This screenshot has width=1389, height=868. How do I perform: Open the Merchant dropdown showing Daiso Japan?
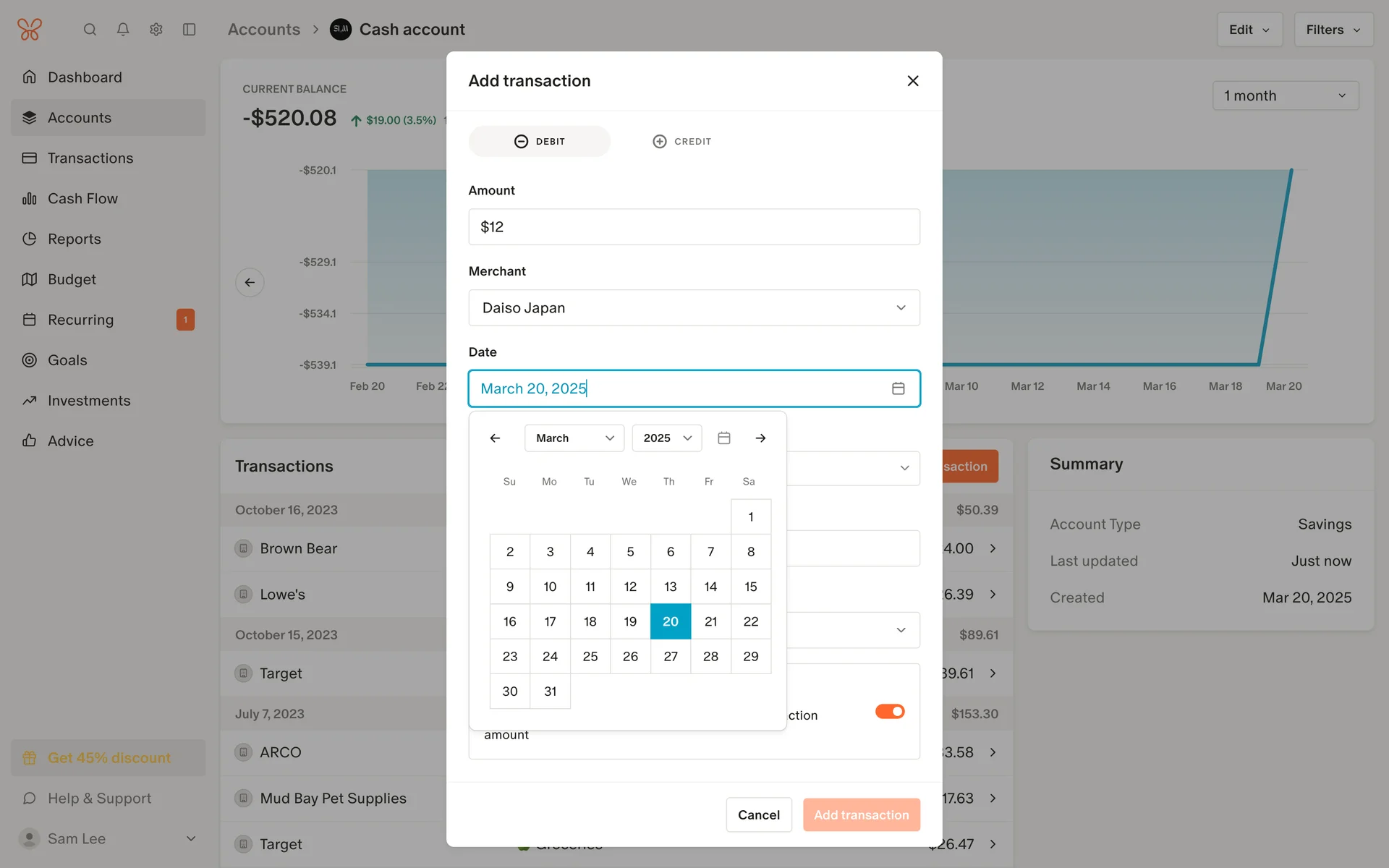coord(694,308)
